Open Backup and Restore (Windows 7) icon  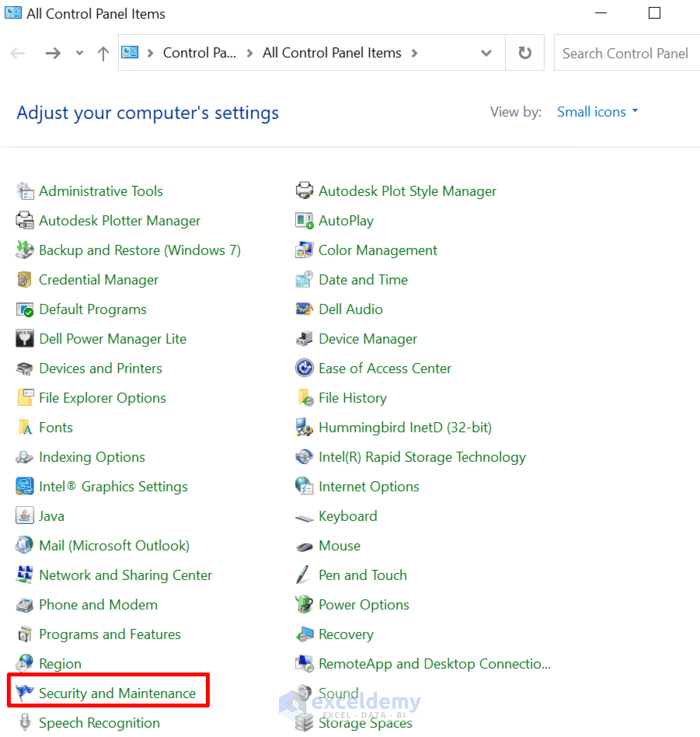coord(25,250)
